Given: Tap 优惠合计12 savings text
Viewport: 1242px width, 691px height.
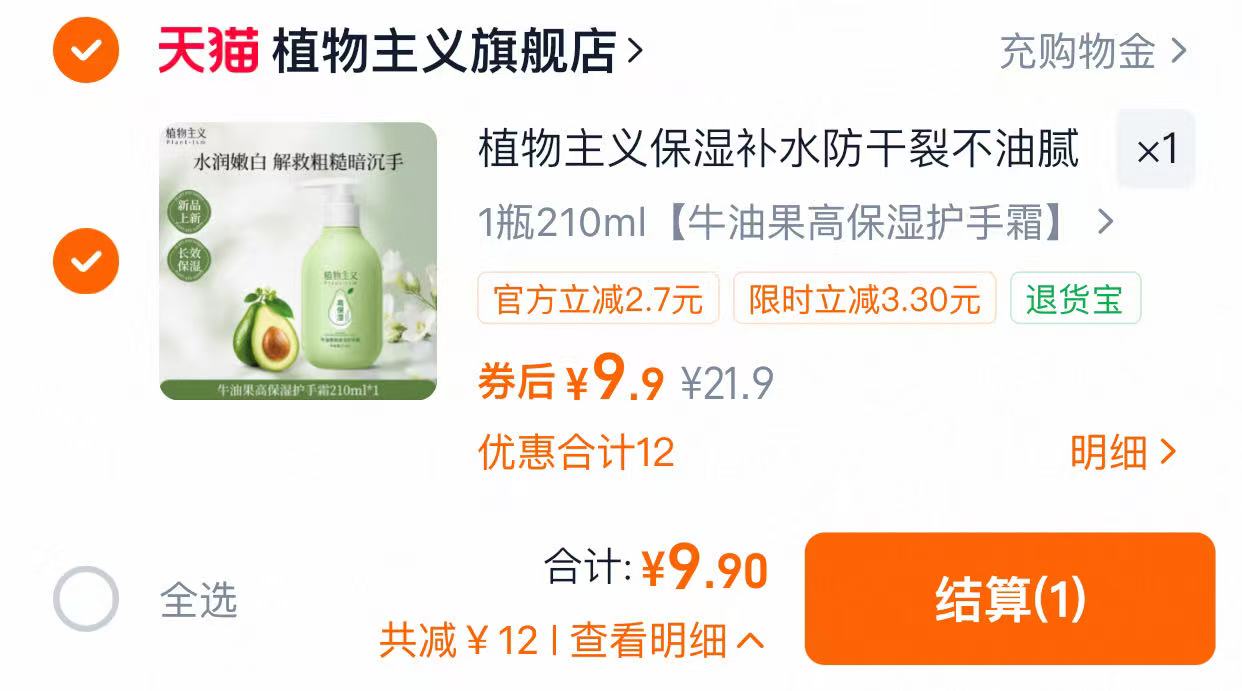Looking at the screenshot, I should [x=576, y=453].
